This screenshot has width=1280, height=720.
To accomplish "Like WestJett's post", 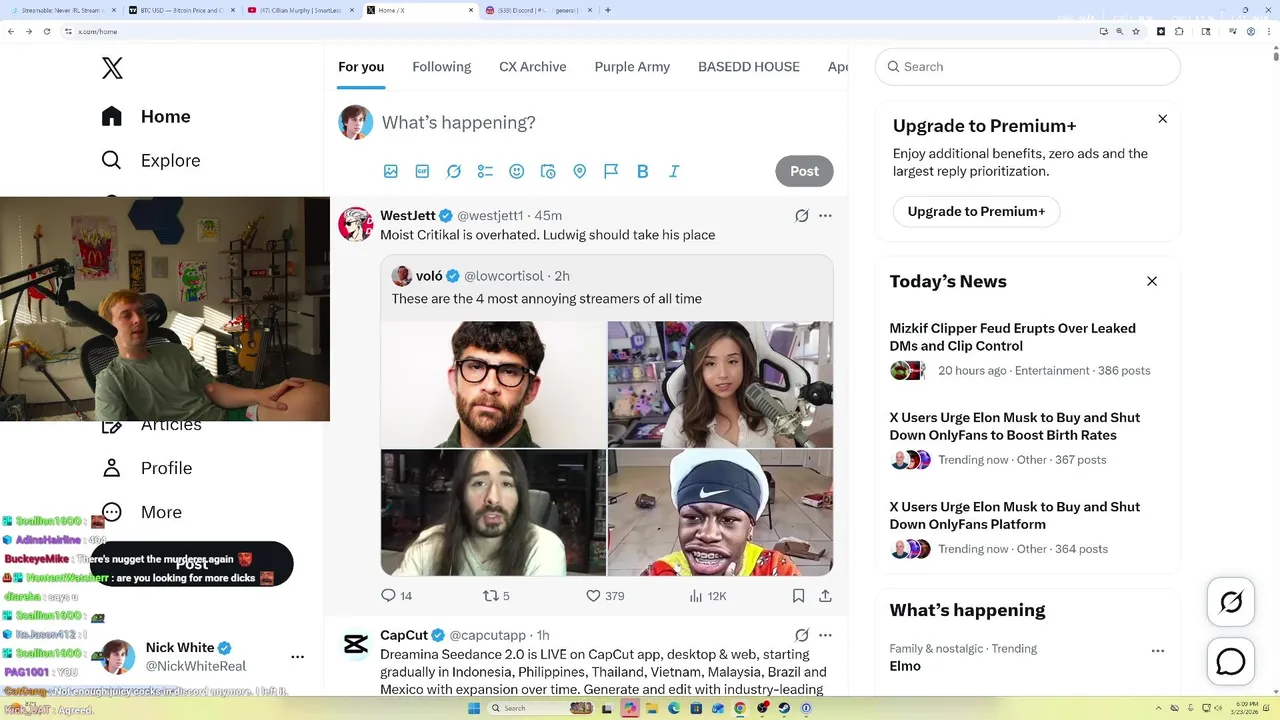I will click(x=605, y=596).
